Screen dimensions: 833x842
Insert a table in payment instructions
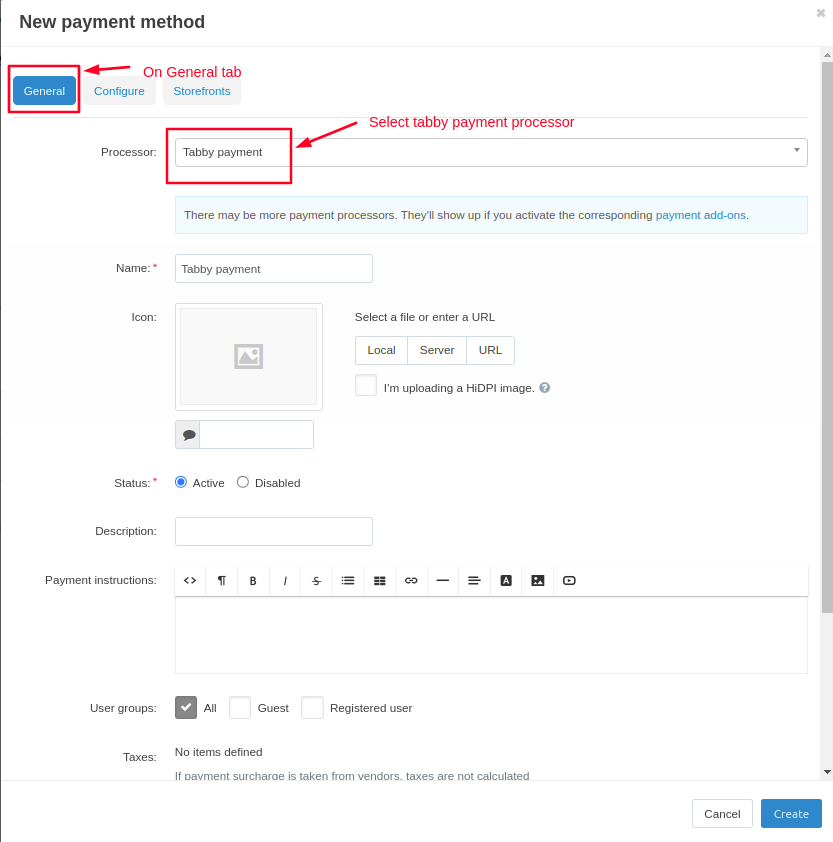380,580
